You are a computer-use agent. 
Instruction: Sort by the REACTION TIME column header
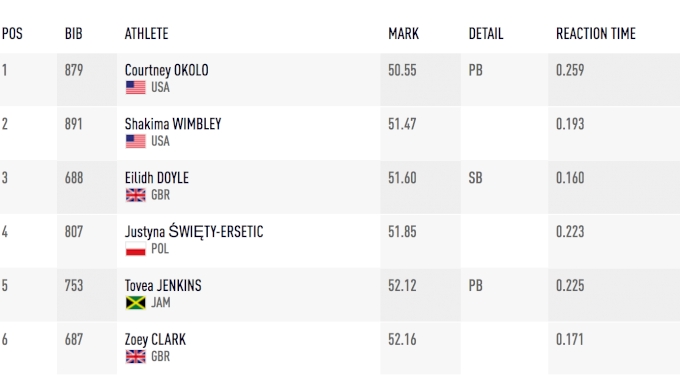[x=596, y=33]
